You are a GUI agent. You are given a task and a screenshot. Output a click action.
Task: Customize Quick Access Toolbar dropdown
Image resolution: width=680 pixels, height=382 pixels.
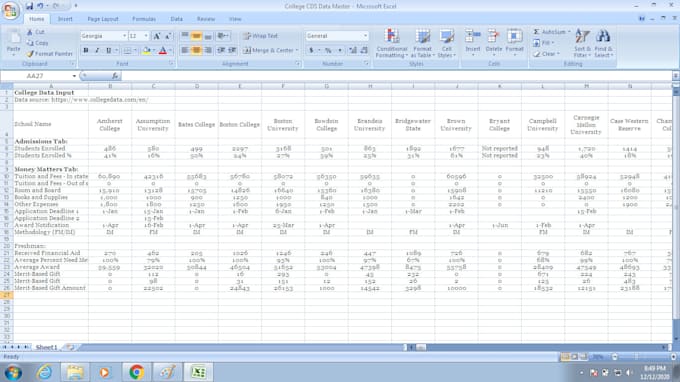pos(75,6)
